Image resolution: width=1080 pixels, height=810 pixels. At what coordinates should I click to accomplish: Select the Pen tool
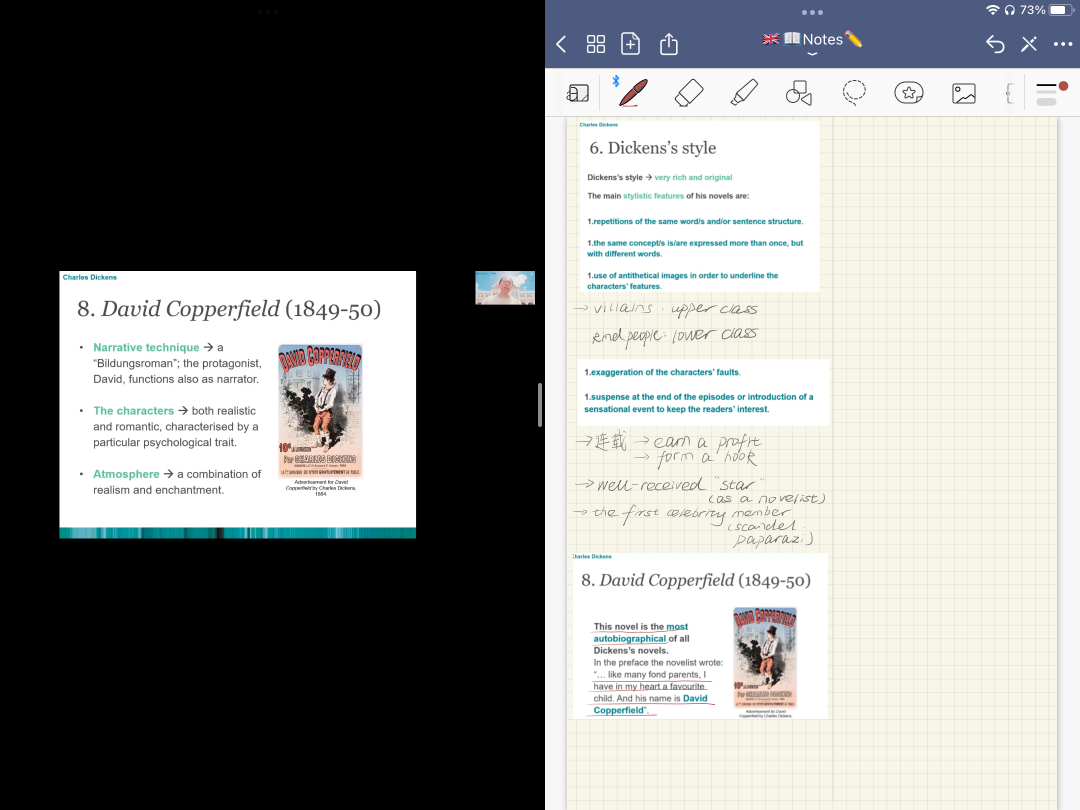(633, 93)
